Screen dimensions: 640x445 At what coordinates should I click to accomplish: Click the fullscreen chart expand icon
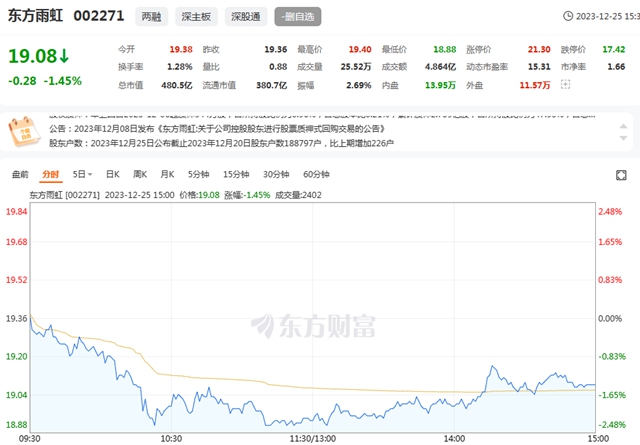tap(621, 175)
